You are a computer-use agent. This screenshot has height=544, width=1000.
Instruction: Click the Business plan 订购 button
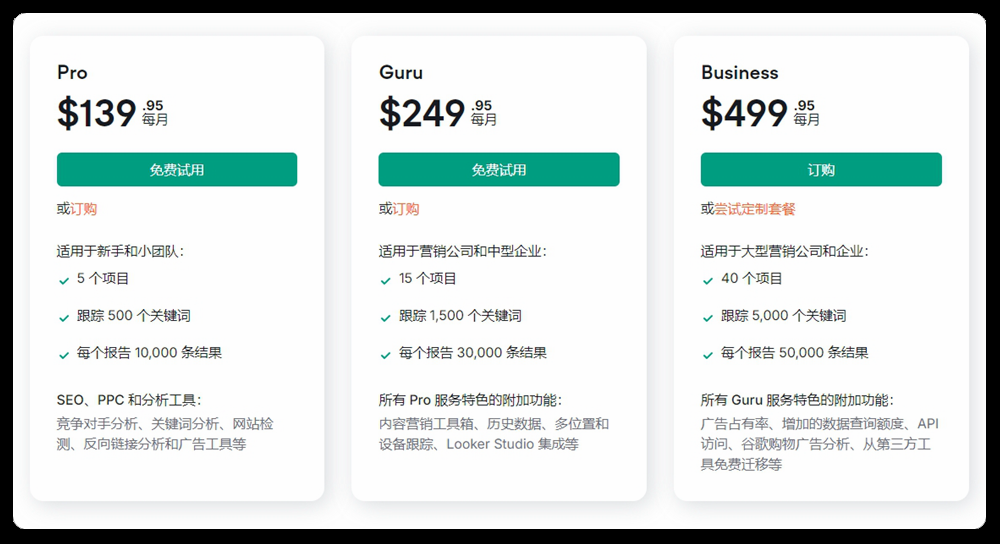[821, 170]
